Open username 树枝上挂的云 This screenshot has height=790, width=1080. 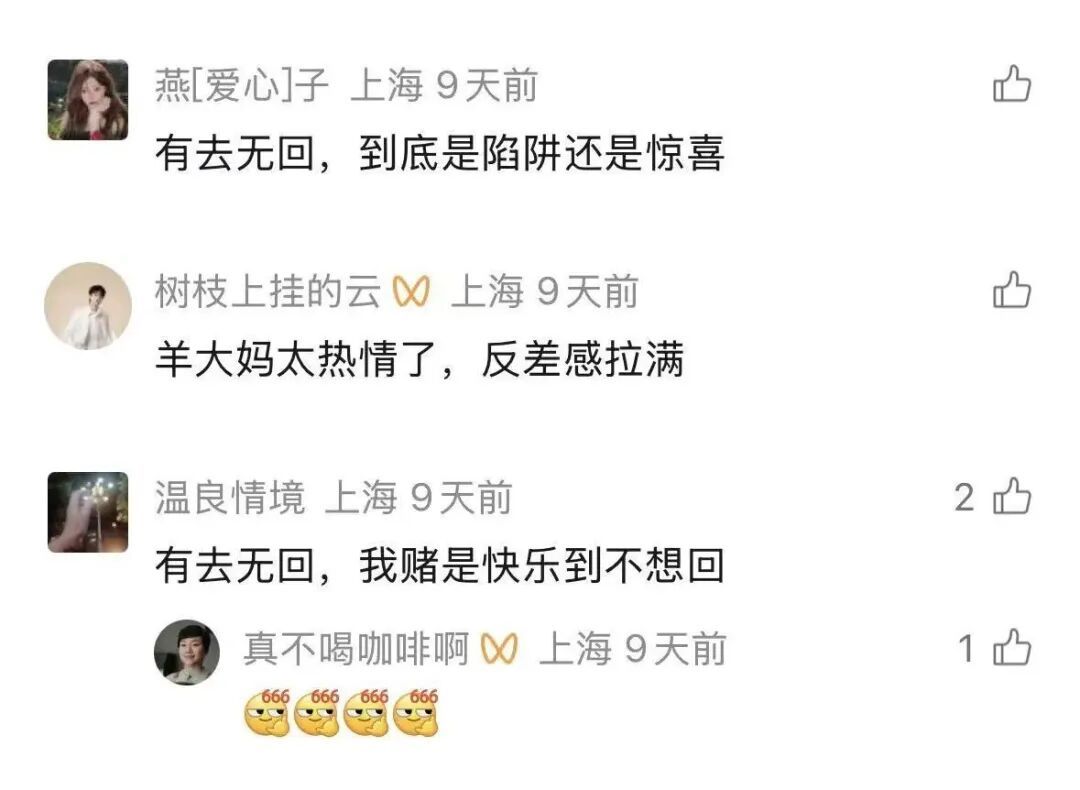pyautogui.click(x=268, y=291)
